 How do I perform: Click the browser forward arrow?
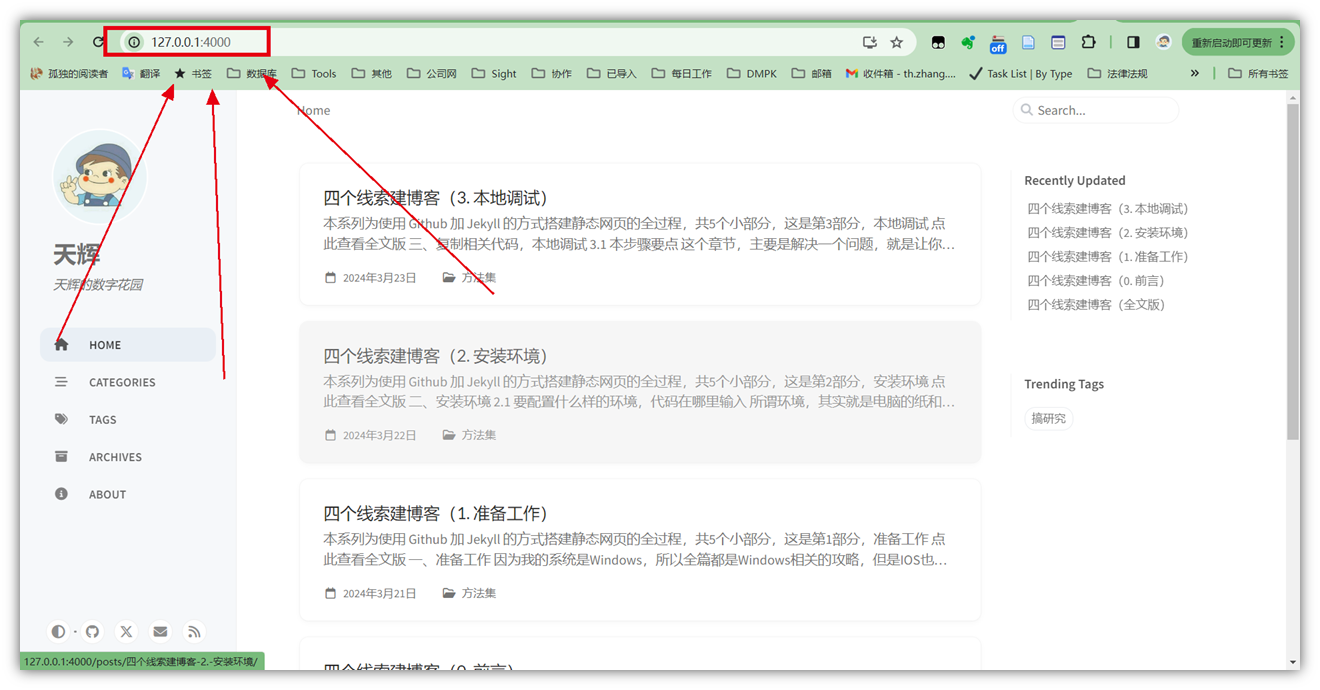coord(68,42)
